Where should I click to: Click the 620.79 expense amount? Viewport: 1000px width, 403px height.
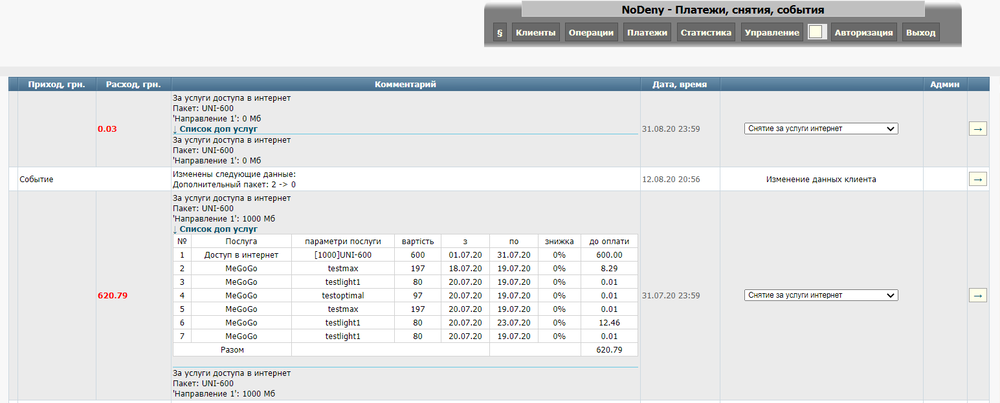tap(114, 296)
